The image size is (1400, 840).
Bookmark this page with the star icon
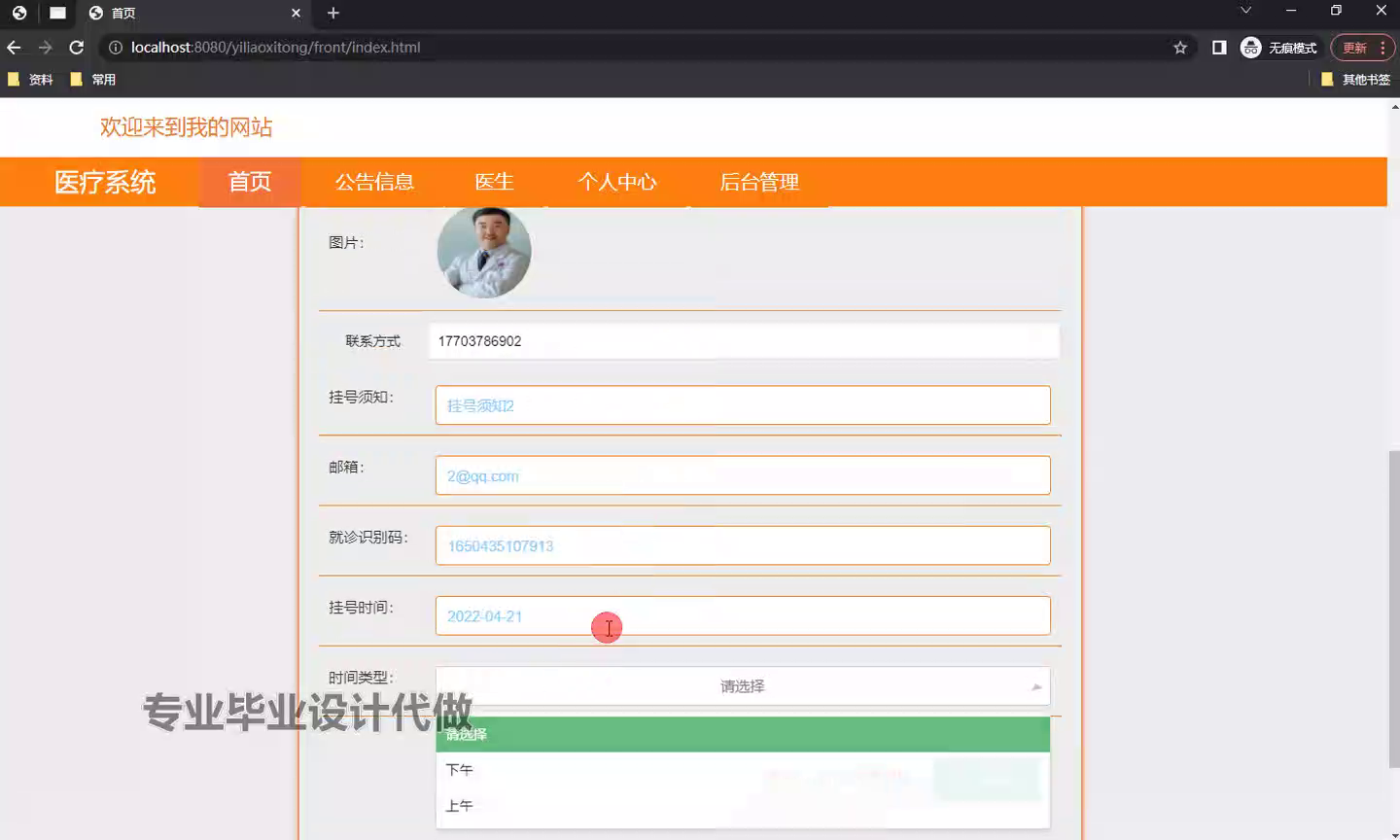coord(1180,48)
